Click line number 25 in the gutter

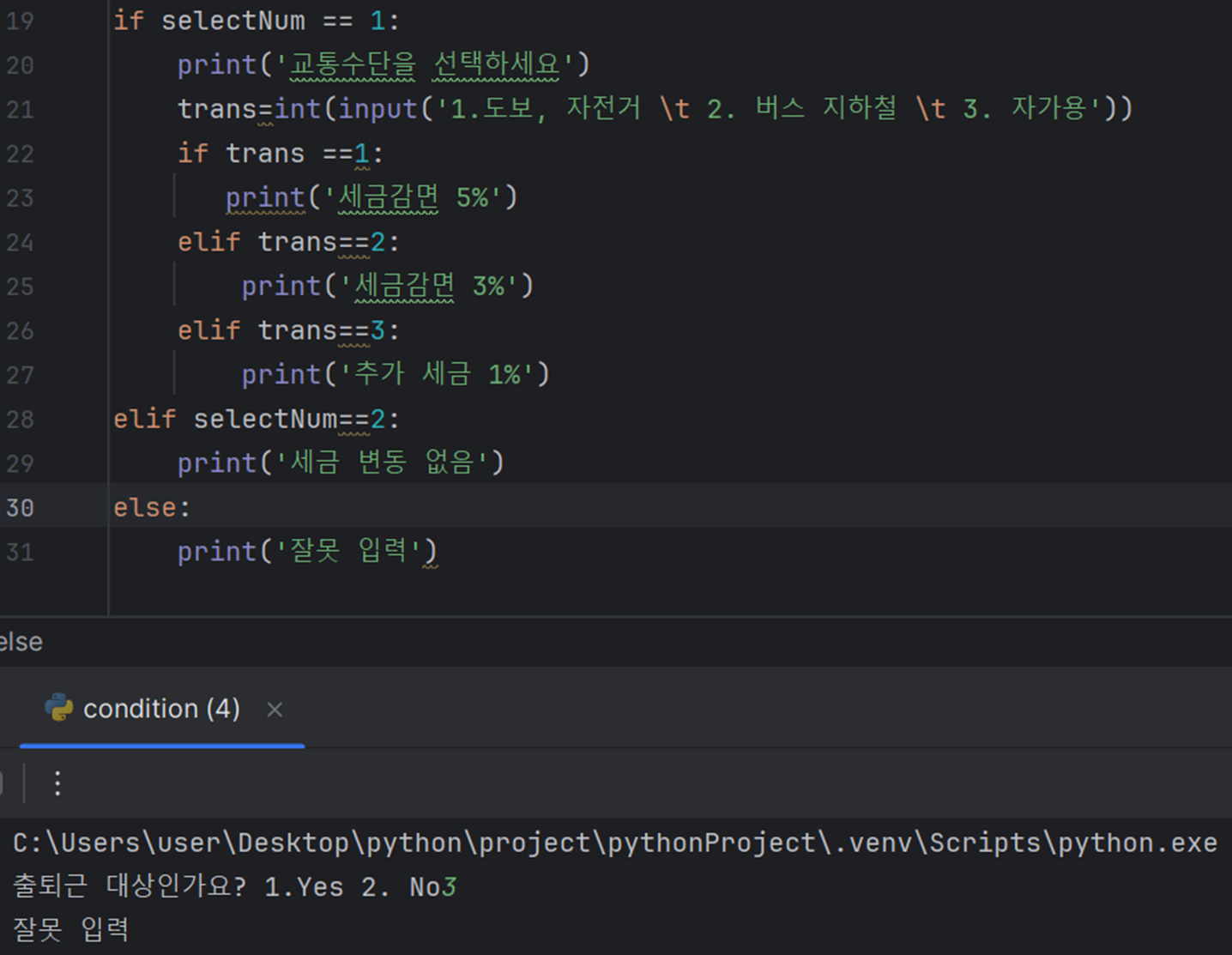pos(20,287)
